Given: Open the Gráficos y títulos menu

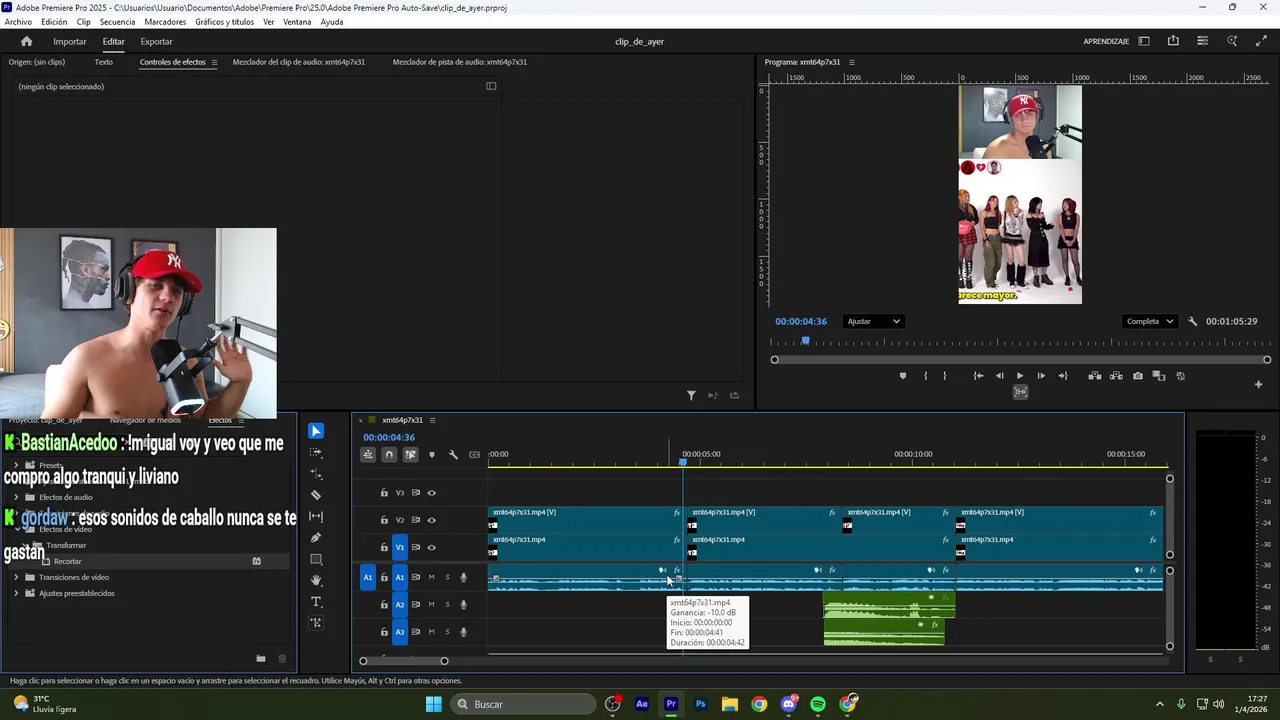Looking at the screenshot, I should tap(224, 22).
